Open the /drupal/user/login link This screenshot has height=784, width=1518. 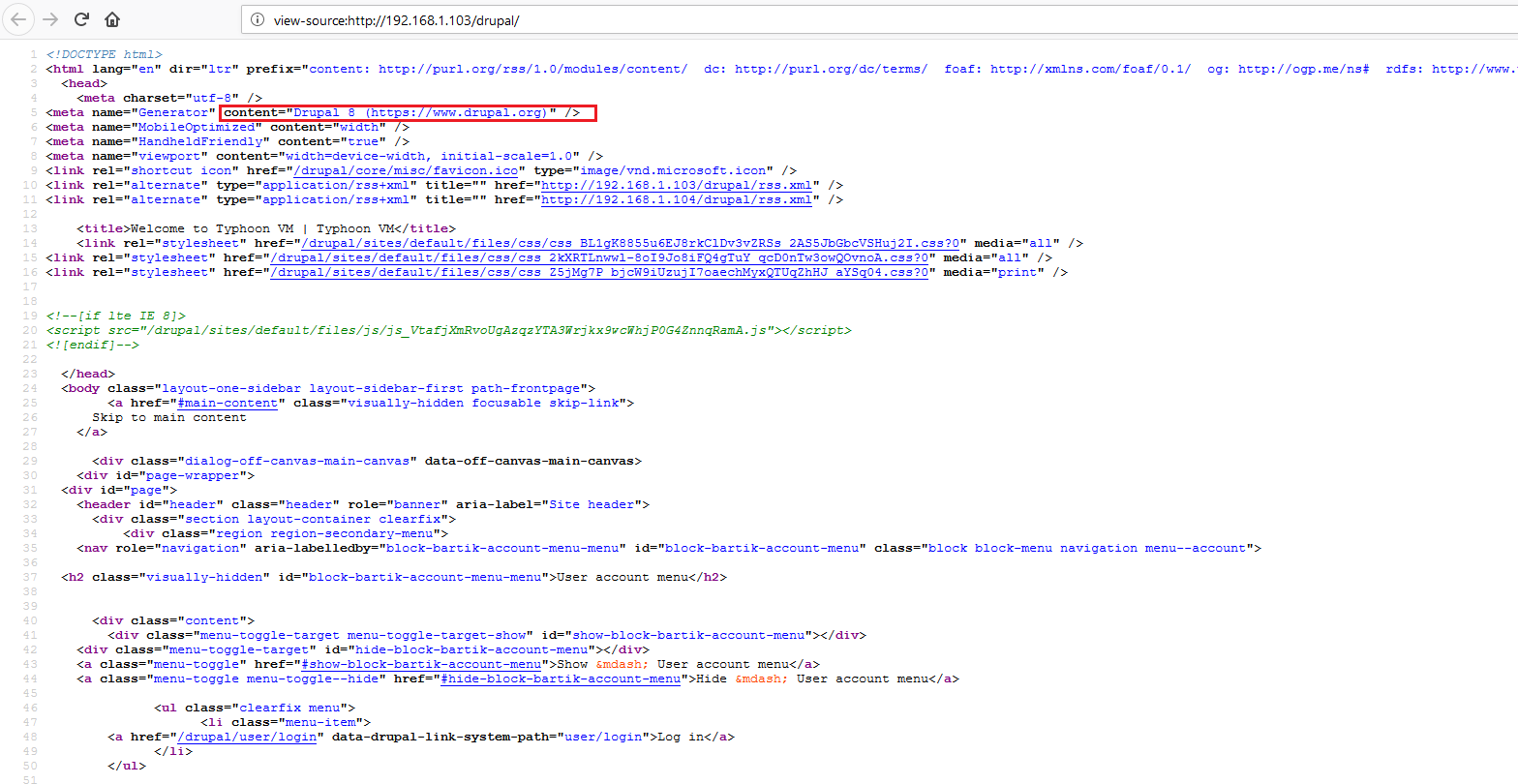(255, 737)
